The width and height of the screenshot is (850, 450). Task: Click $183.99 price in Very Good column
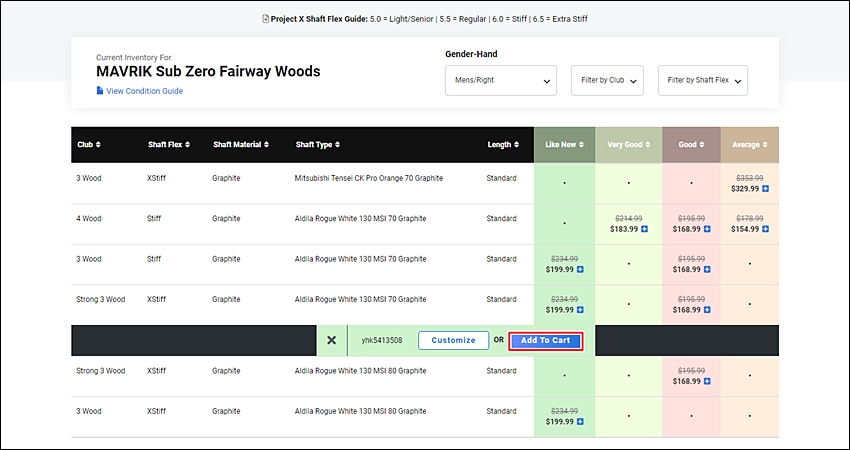pyautogui.click(x=624, y=229)
